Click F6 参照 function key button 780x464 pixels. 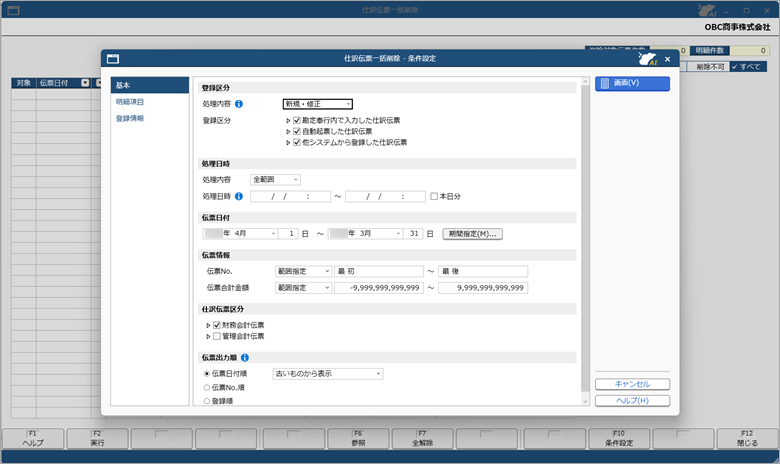point(358,439)
